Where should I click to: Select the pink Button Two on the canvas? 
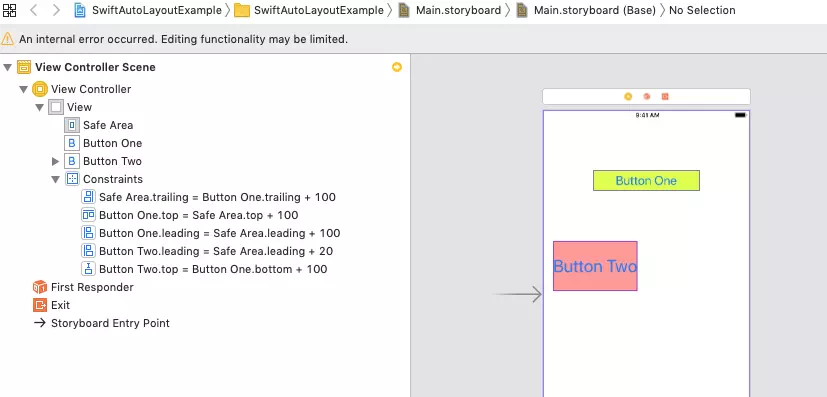(x=595, y=266)
